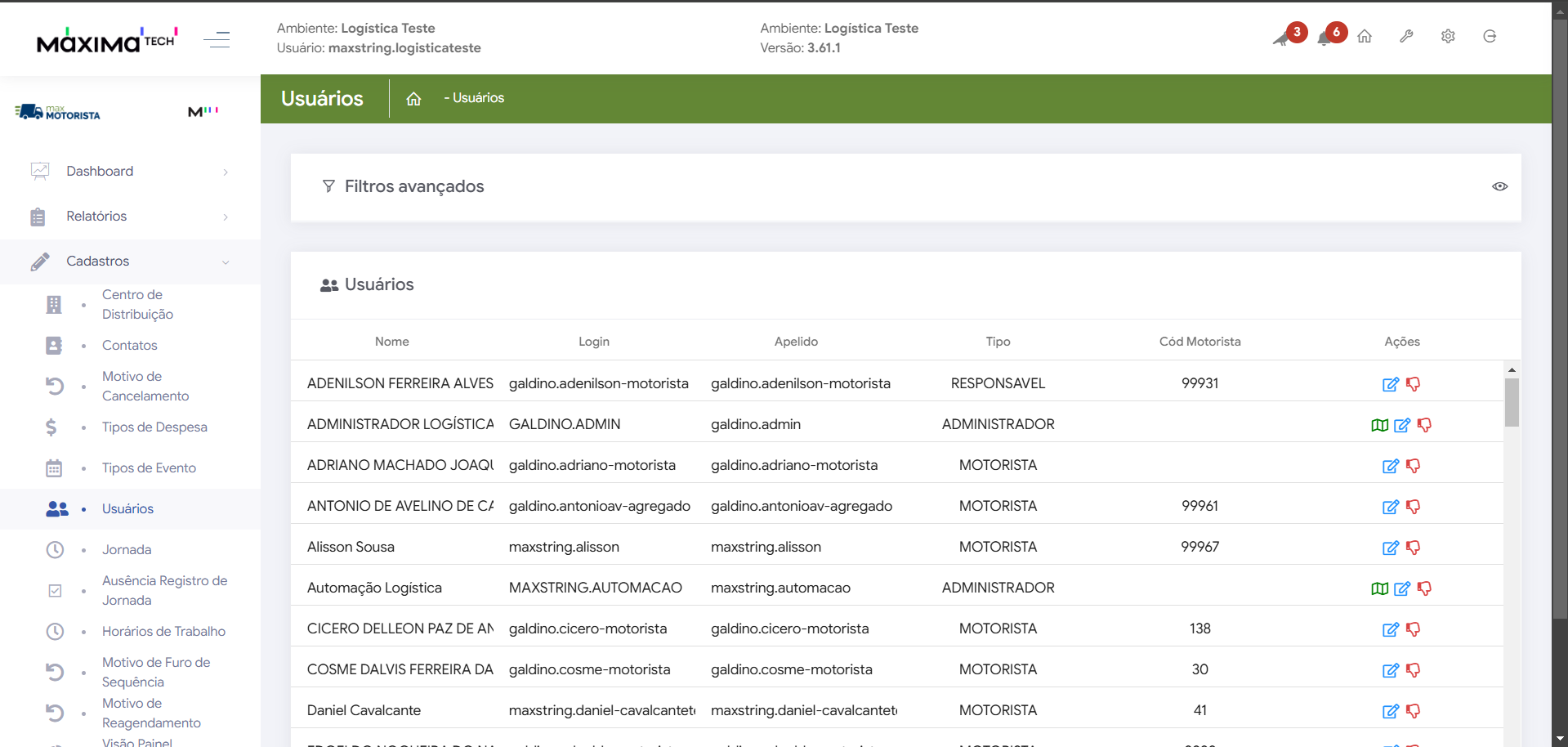
Task: Open Tipos de Despesa in sidebar
Action: 154,427
